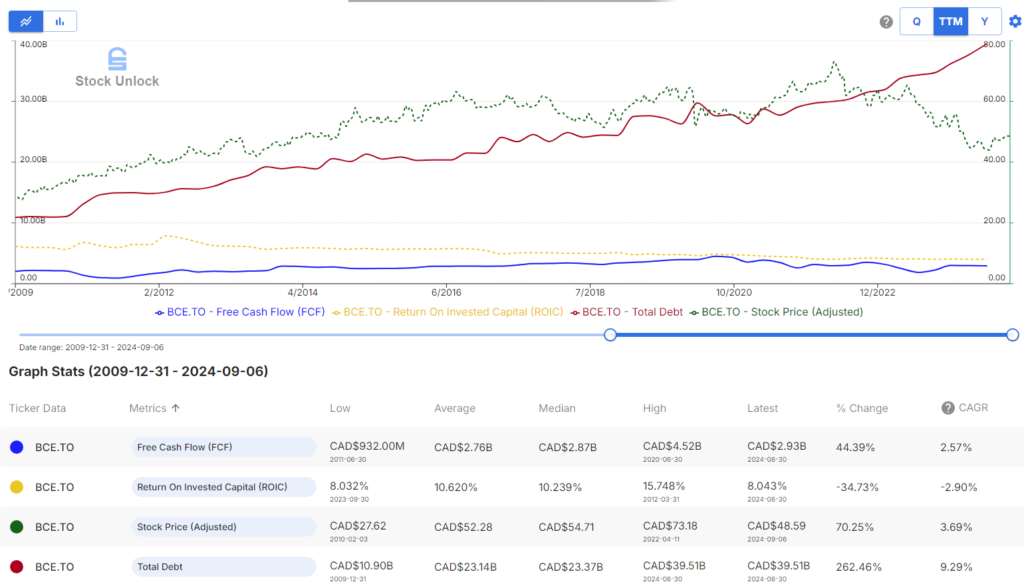This screenshot has width=1024, height=586.
Task: Click the Return On Invested Capital (ROIC) chip
Action: (x=224, y=487)
